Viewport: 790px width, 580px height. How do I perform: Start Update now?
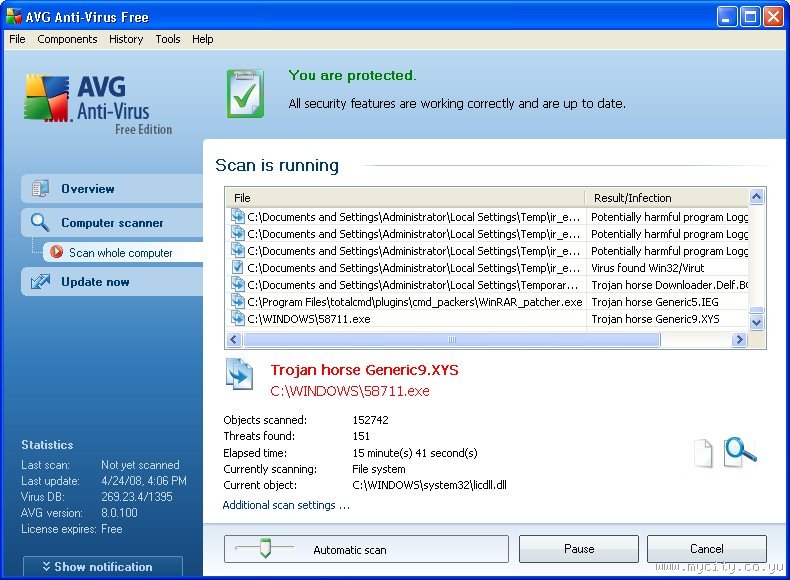click(112, 282)
